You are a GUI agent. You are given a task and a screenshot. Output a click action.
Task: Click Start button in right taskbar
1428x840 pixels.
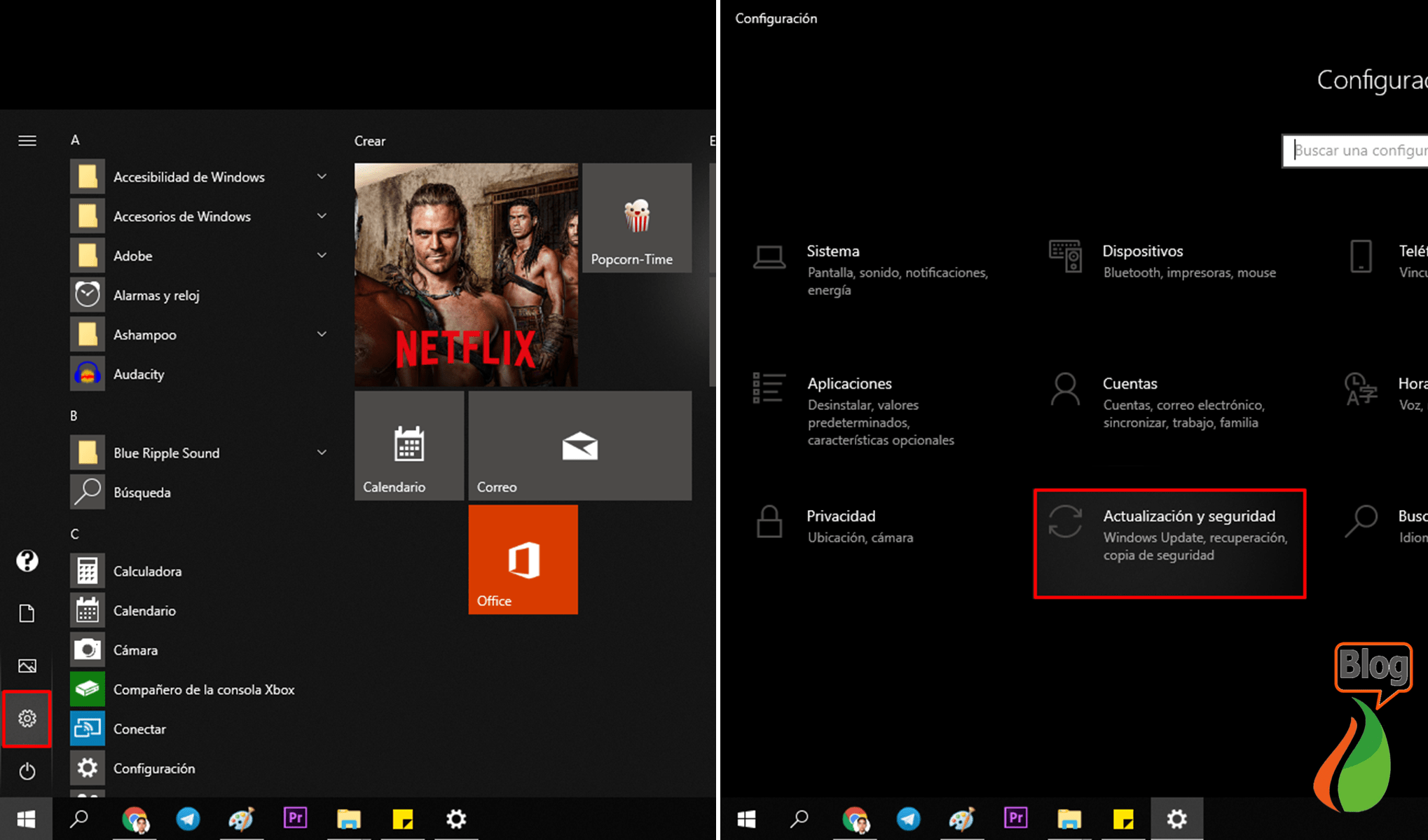pyautogui.click(x=746, y=818)
